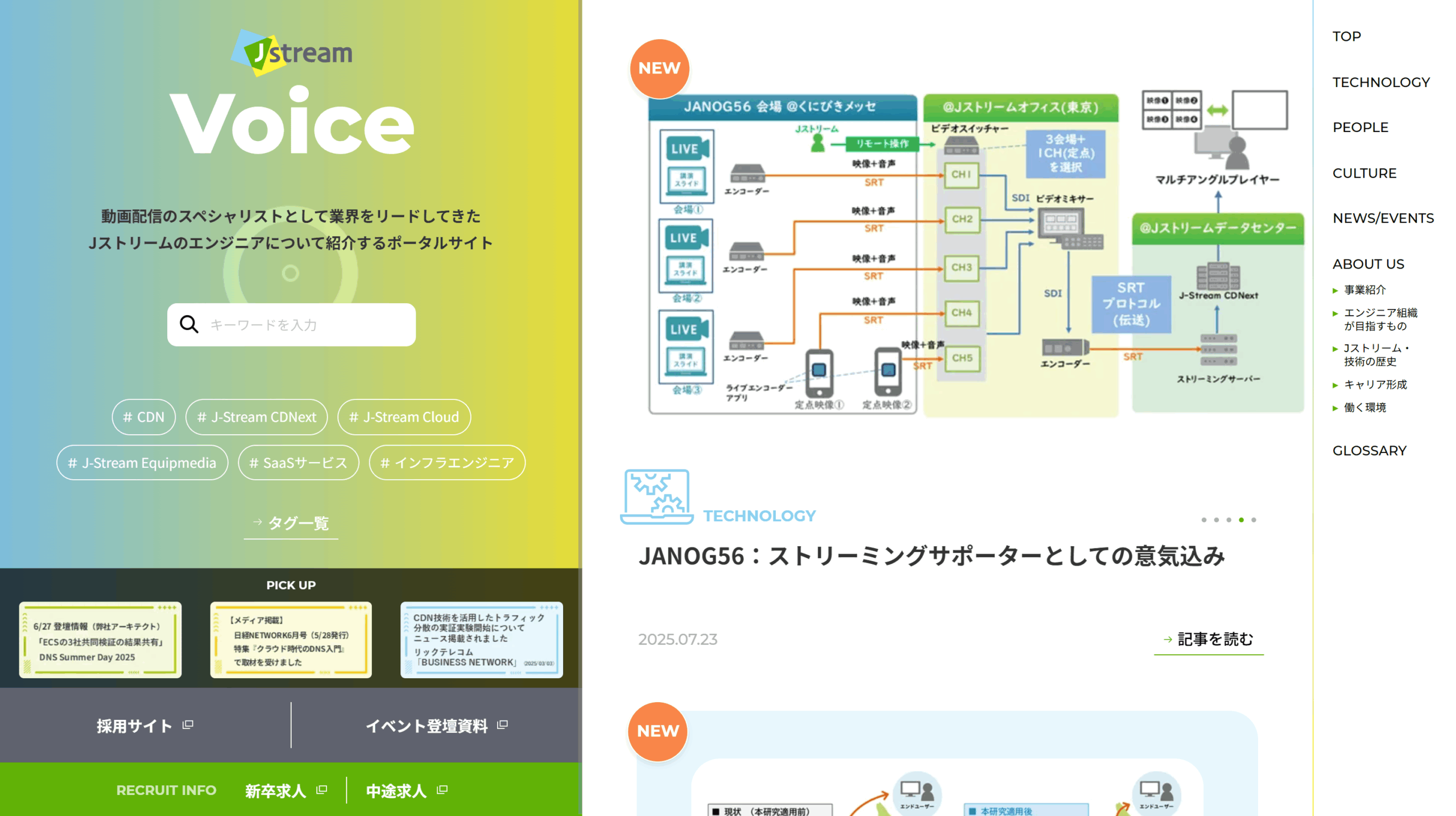Open TECHNOLOGY in the side menu
Image resolution: width=1456 pixels, height=816 pixels.
coord(1381,82)
